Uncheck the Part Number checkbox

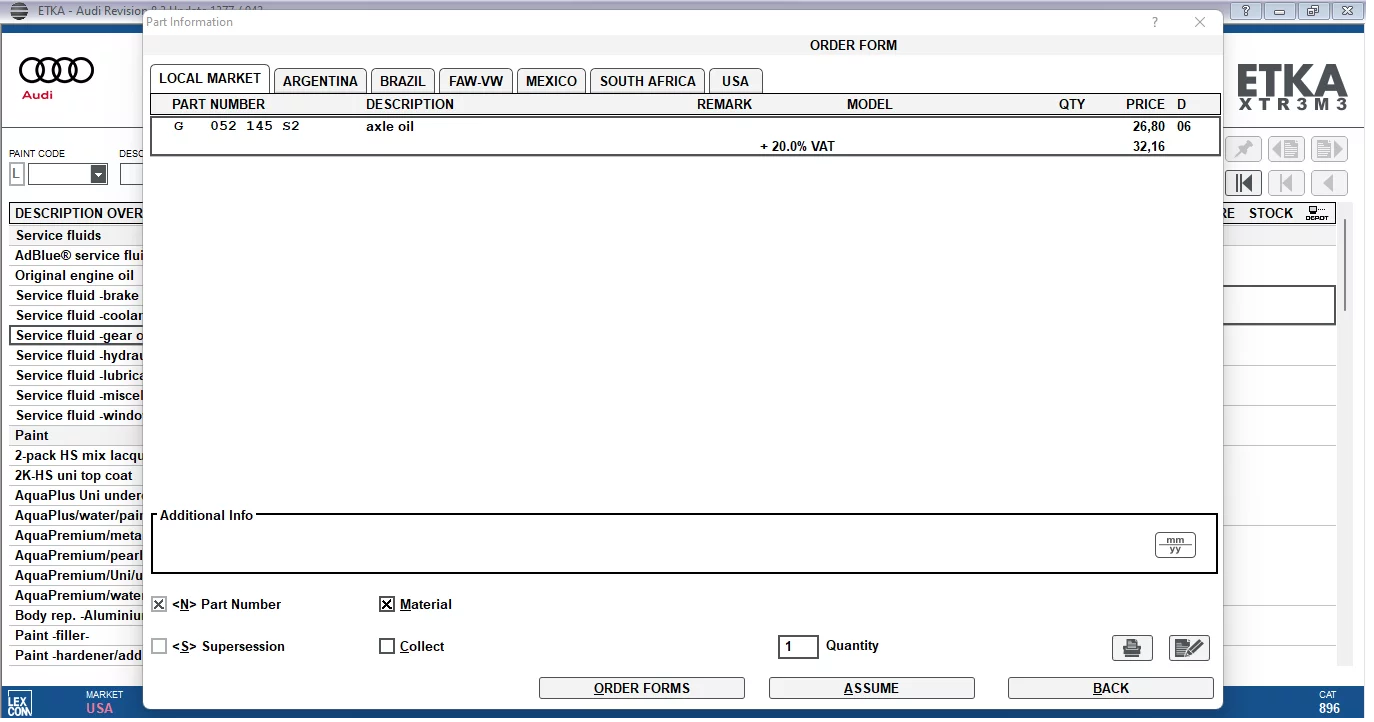[x=159, y=605]
